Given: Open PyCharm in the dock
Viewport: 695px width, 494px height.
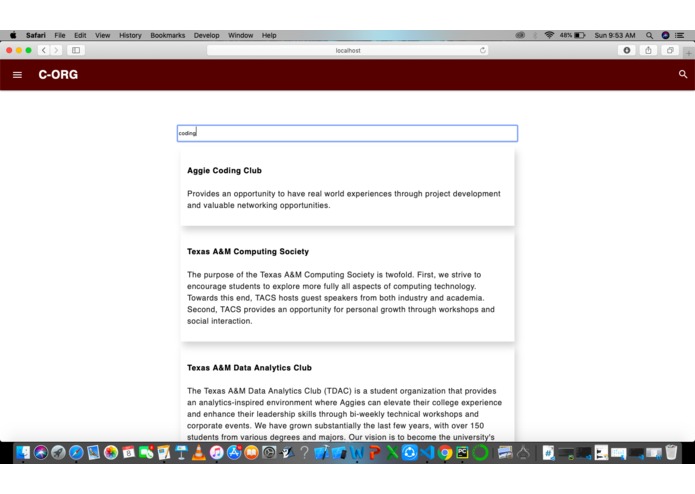Looking at the screenshot, I should 462,453.
